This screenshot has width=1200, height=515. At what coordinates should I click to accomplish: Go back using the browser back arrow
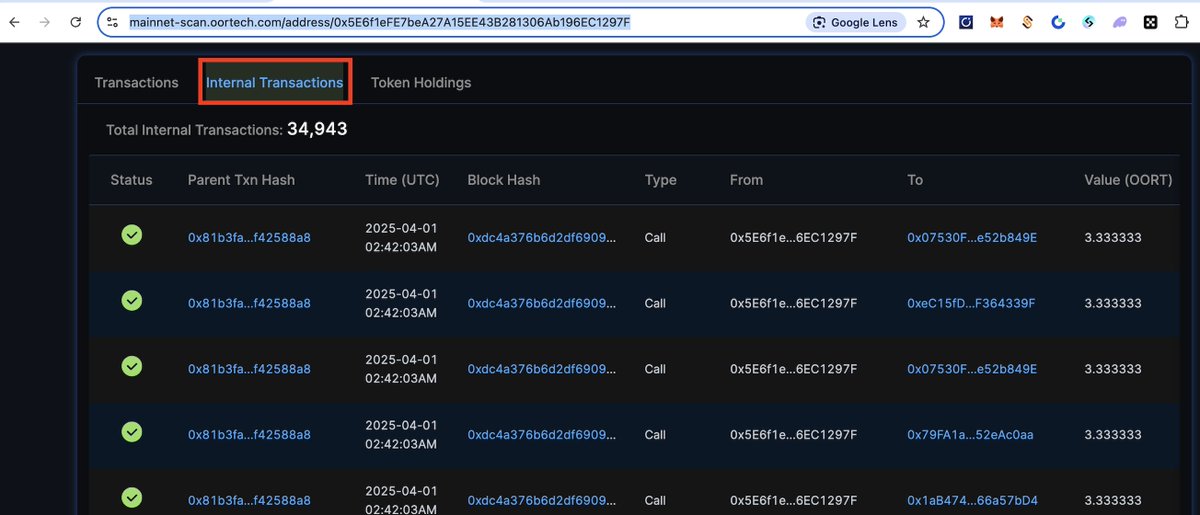[x=15, y=22]
